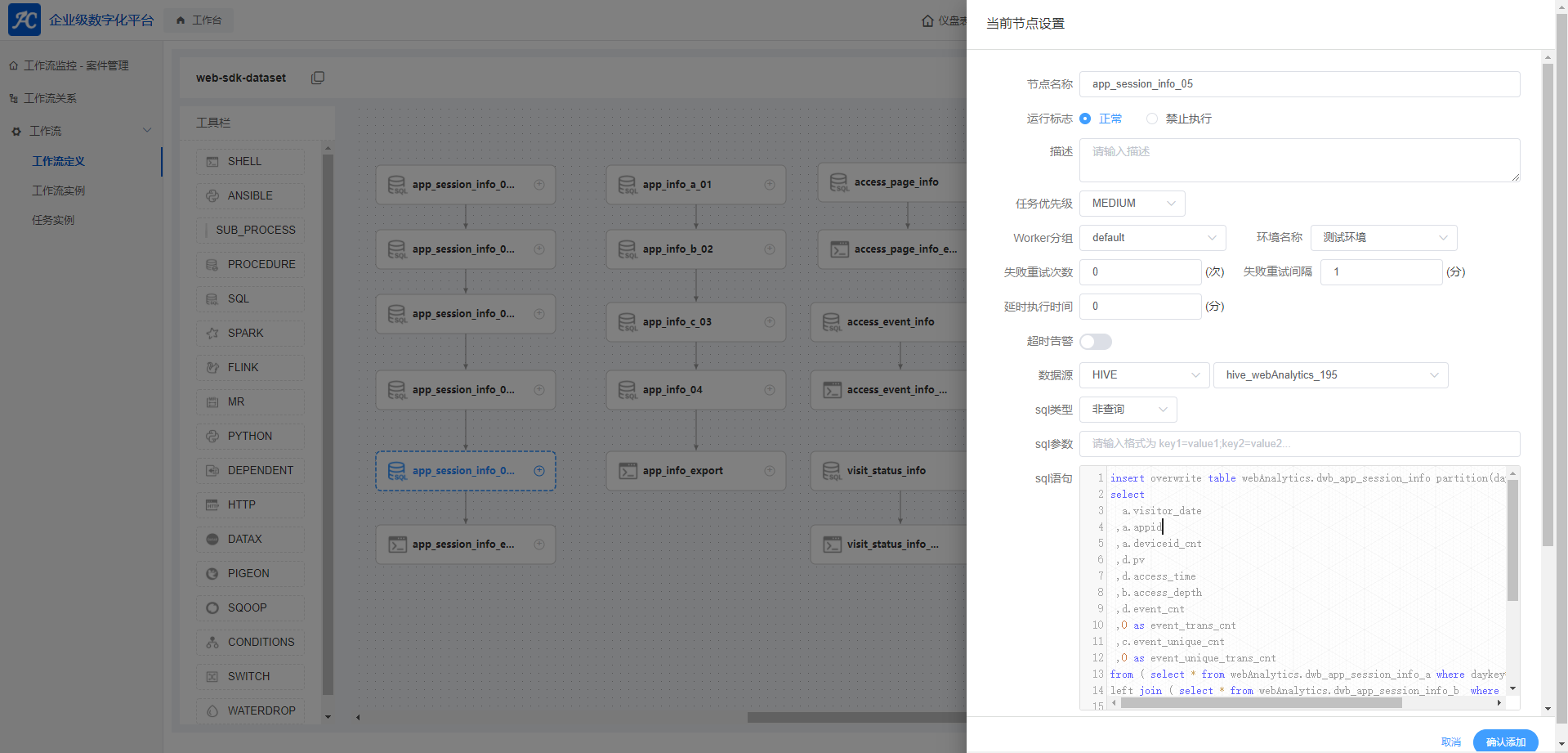The image size is (1568, 753).
Task: Select the 禁止执行 radio option
Action: (x=1152, y=119)
